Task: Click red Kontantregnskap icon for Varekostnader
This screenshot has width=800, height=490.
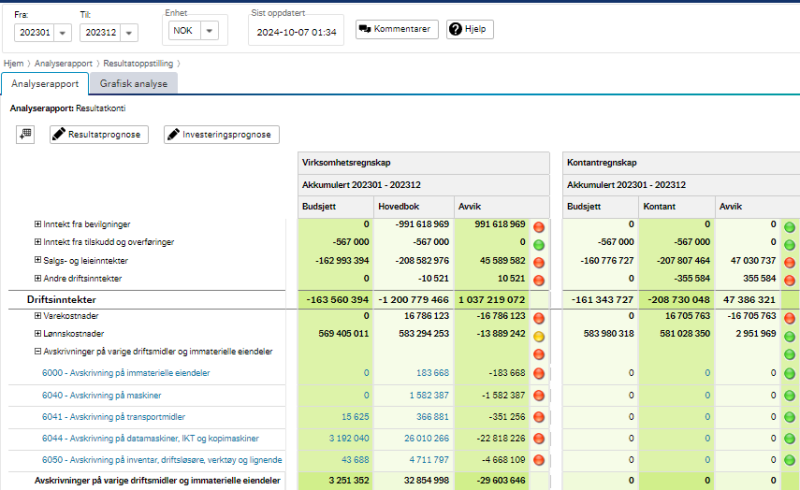Action: (x=790, y=318)
